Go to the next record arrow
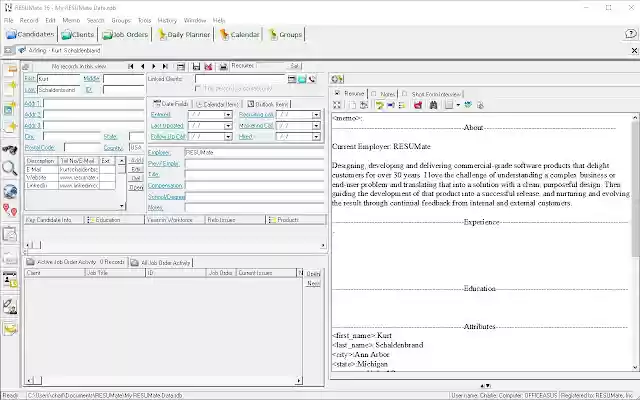This screenshot has height=400, width=640. [154, 66]
